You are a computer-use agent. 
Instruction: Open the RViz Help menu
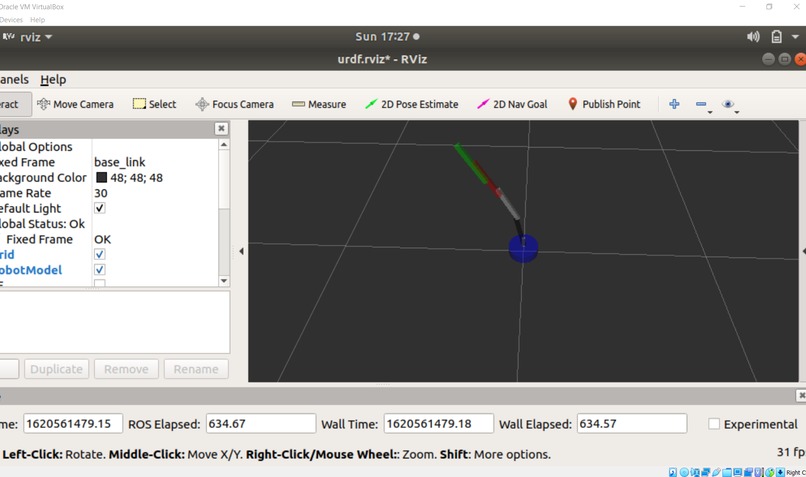tap(53, 80)
